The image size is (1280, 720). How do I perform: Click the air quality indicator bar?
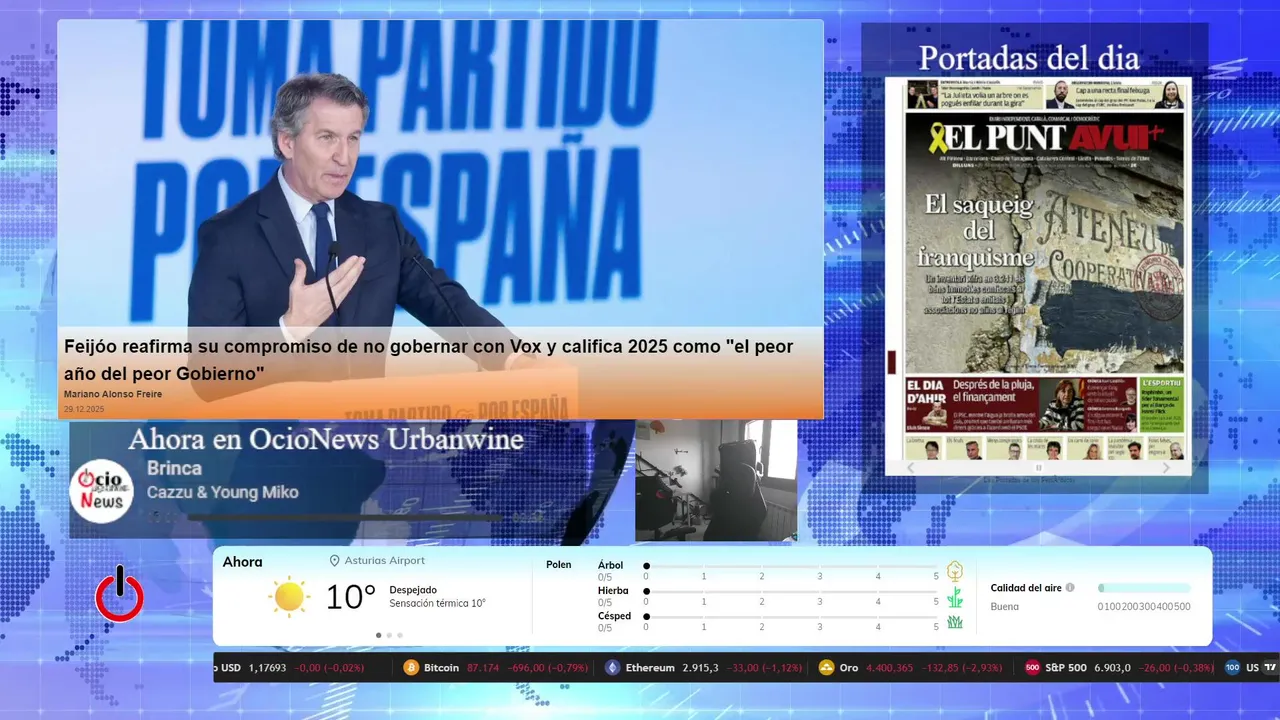(1144, 588)
